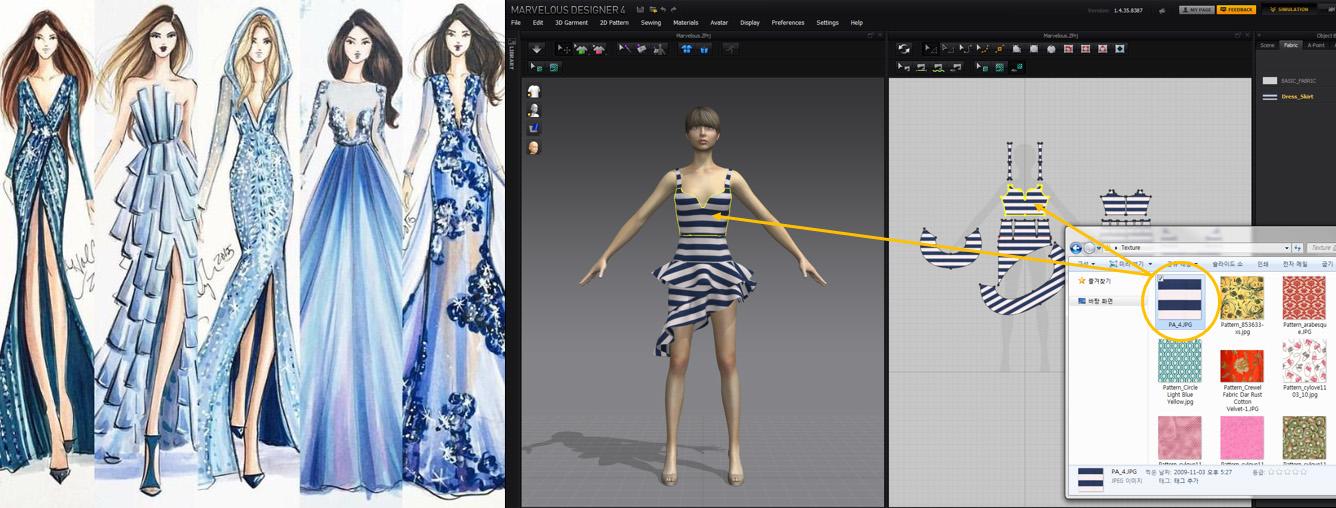Click the simulate down-arrow tool in 3D toolbar
This screenshot has height=508, width=1336.
[x=536, y=48]
